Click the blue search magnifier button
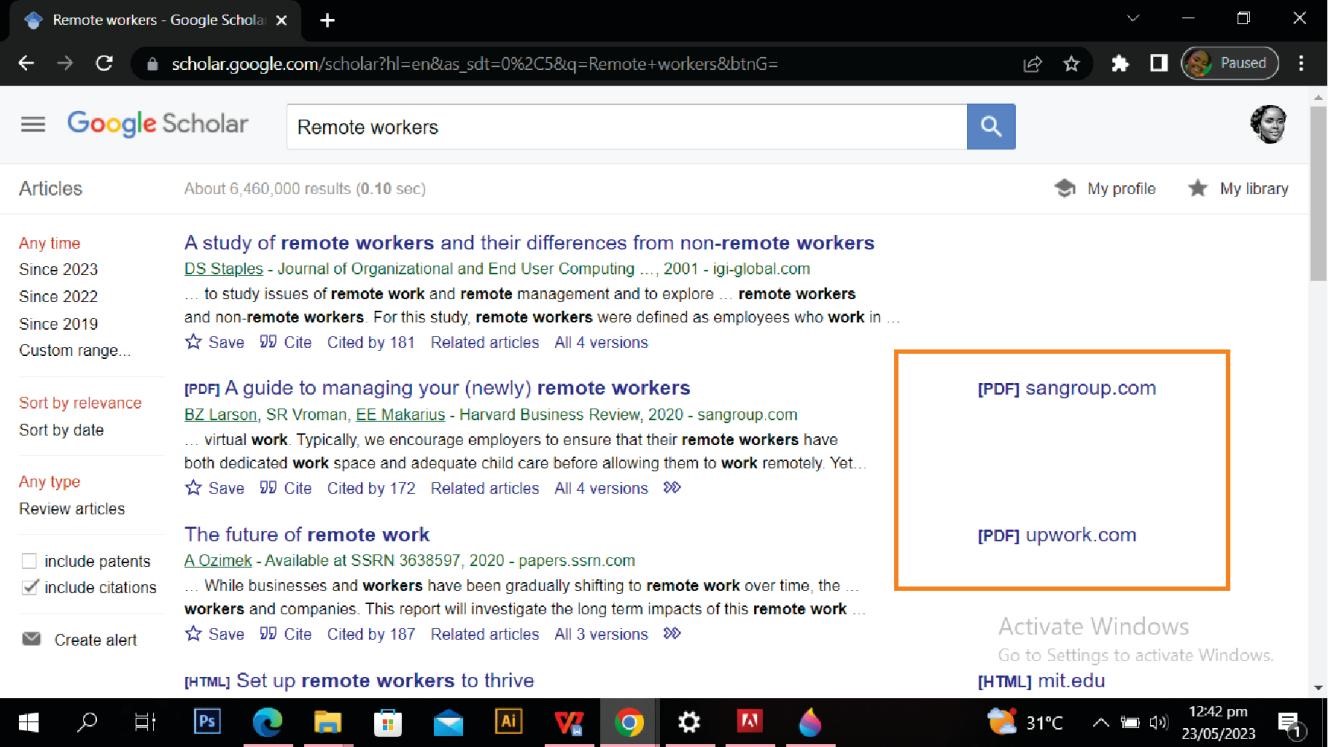Viewport: 1328px width, 747px height. [991, 126]
